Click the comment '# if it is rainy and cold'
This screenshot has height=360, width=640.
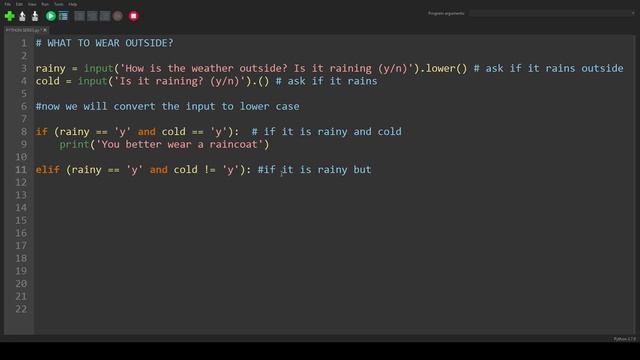pos(327,131)
